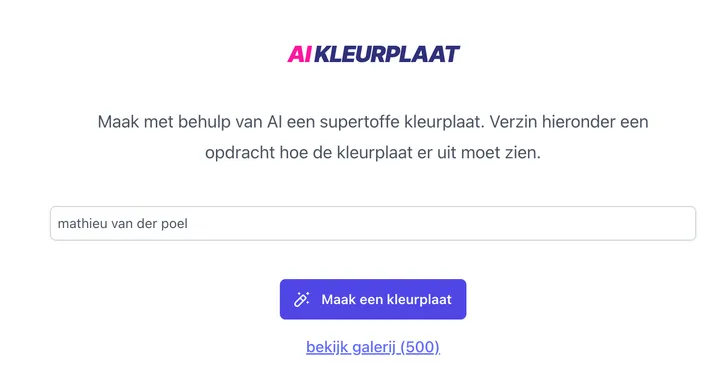728x384 pixels.
Task: Click the "(500)" count in the gallery link
Action: 420,347
